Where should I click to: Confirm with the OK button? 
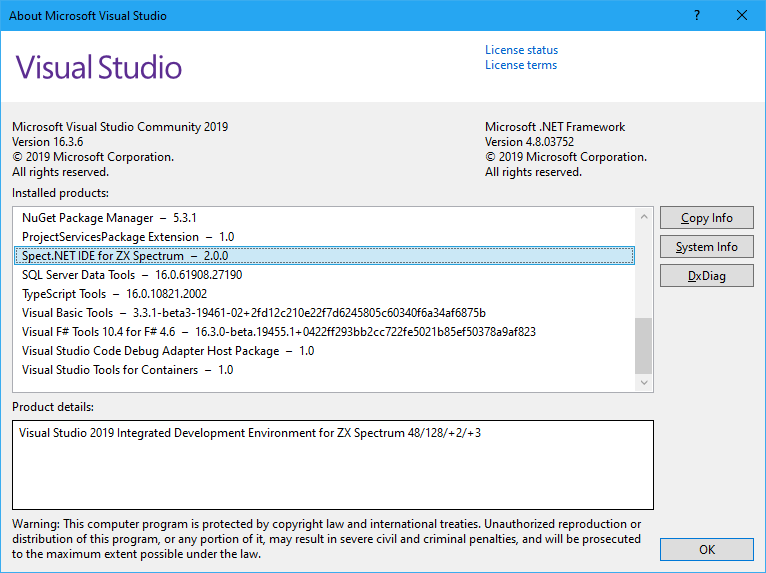[706, 550]
